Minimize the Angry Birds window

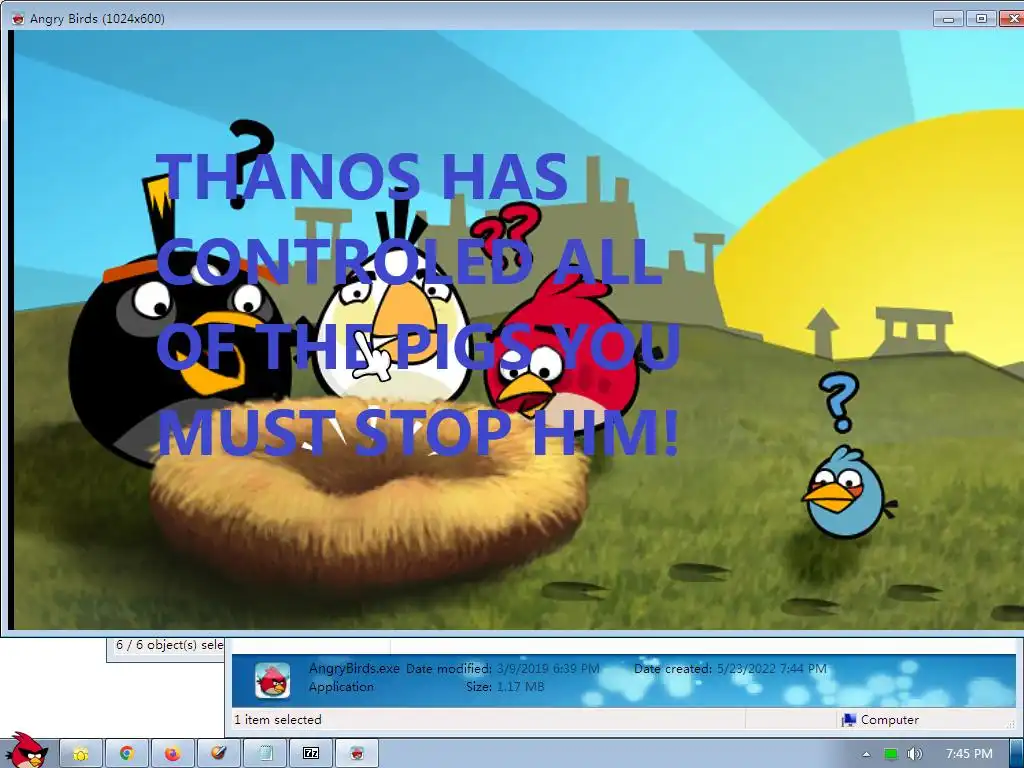click(x=948, y=18)
